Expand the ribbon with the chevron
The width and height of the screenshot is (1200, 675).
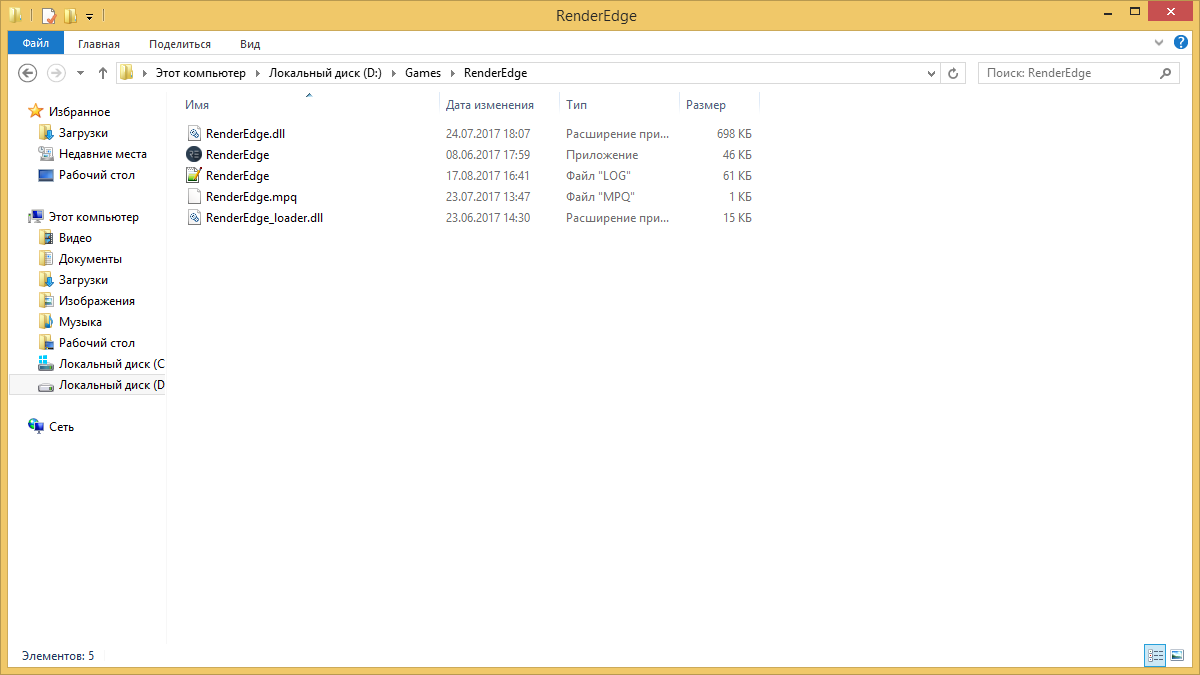click(x=1158, y=44)
